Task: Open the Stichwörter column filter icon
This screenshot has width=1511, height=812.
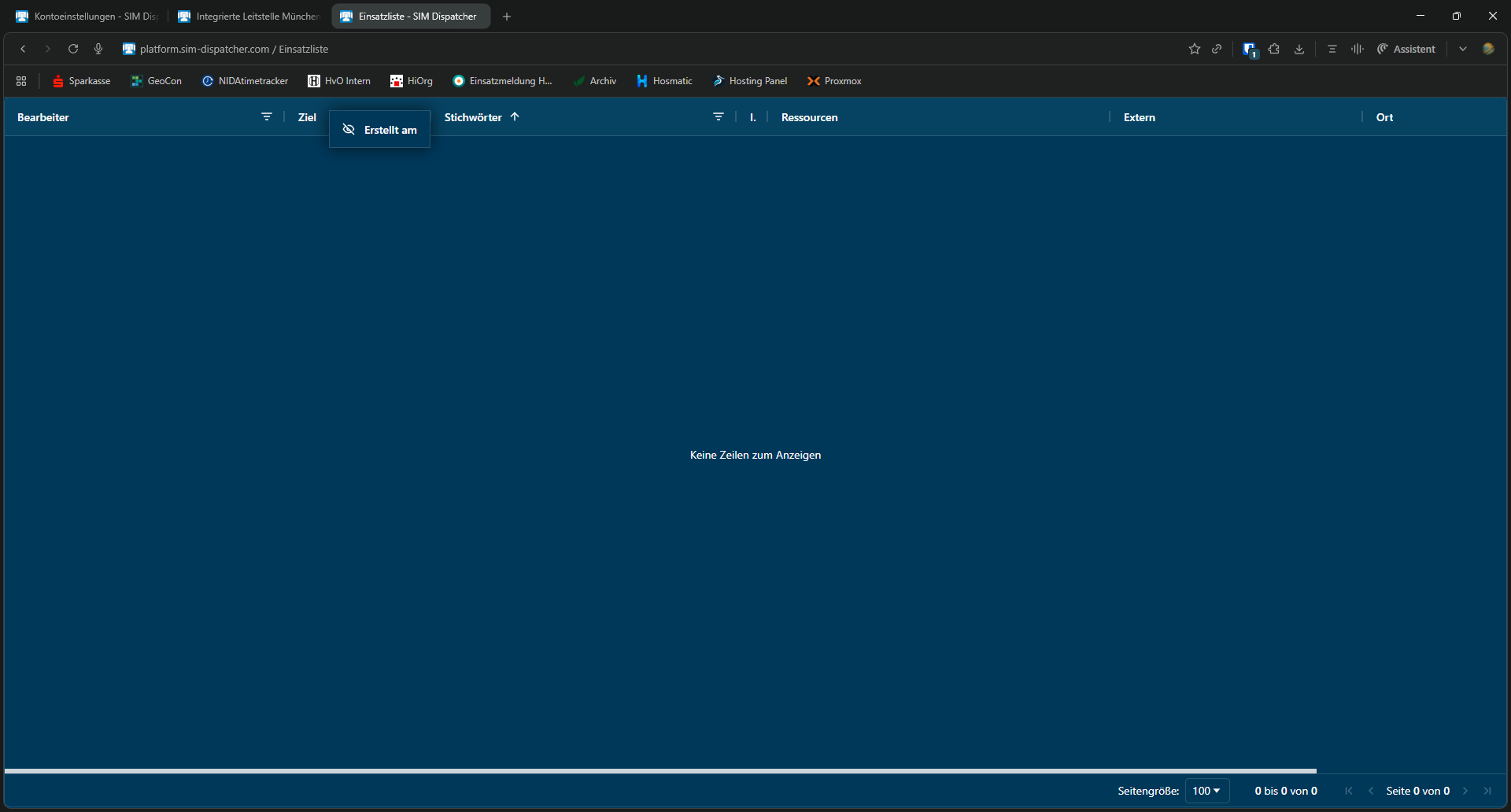Action: (x=718, y=116)
